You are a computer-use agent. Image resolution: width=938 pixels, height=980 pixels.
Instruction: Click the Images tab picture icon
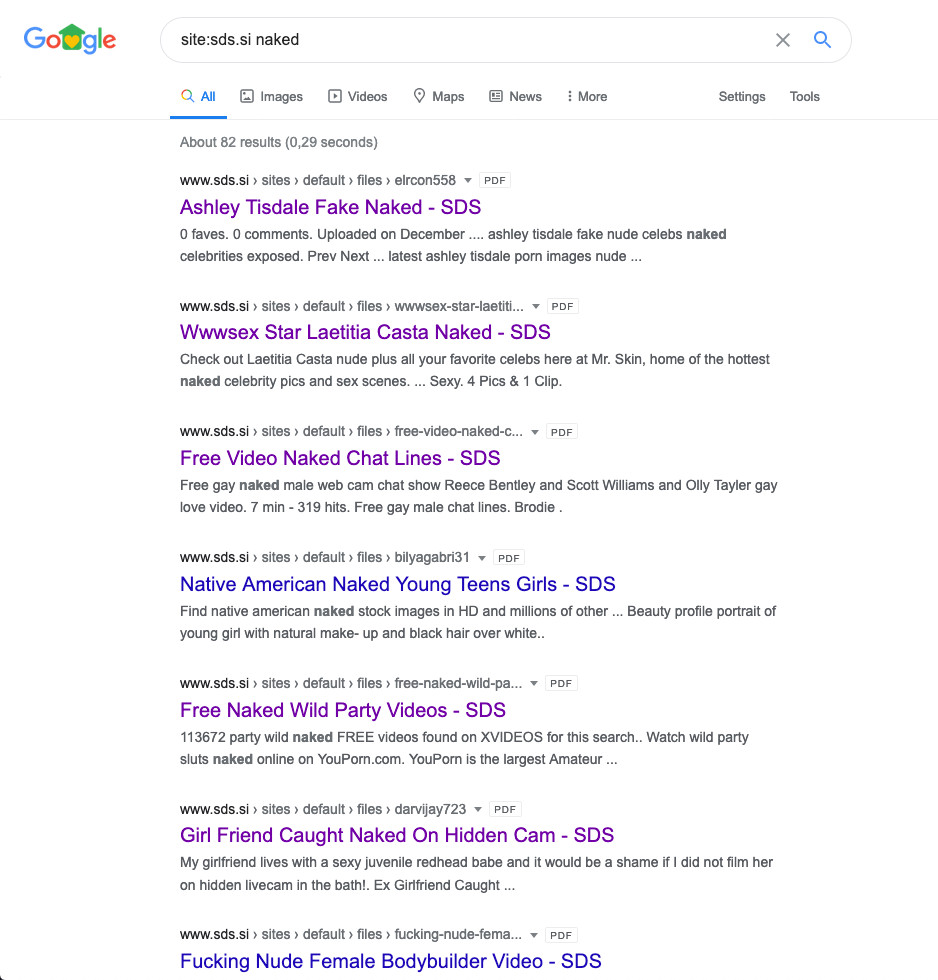247,96
